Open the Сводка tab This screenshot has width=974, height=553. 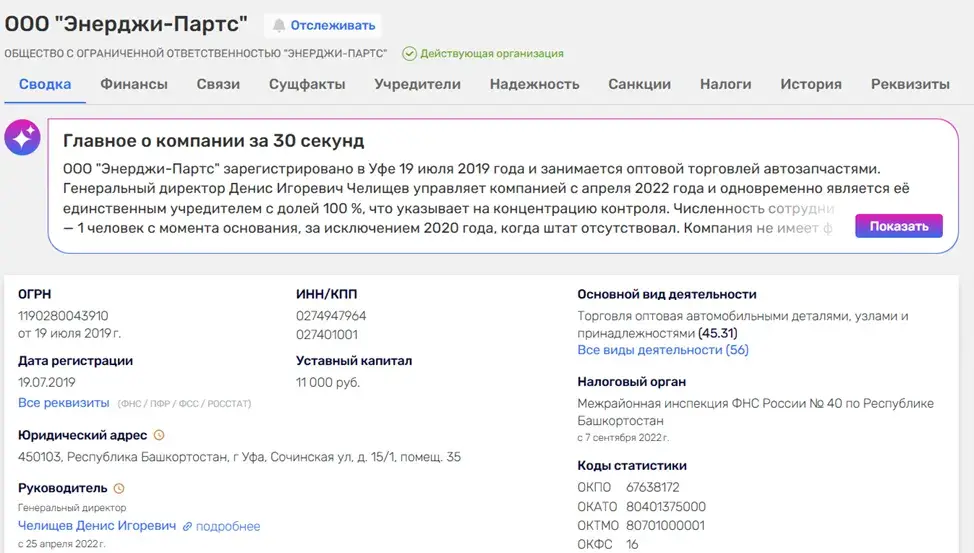pos(45,84)
